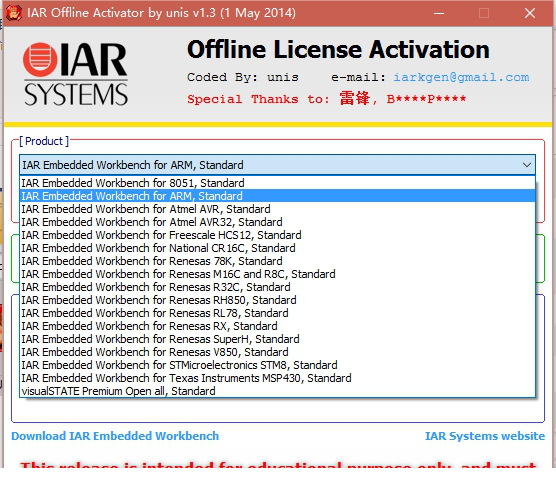Choose Renesas RL78, Standard
556x486 pixels.
tap(277, 313)
